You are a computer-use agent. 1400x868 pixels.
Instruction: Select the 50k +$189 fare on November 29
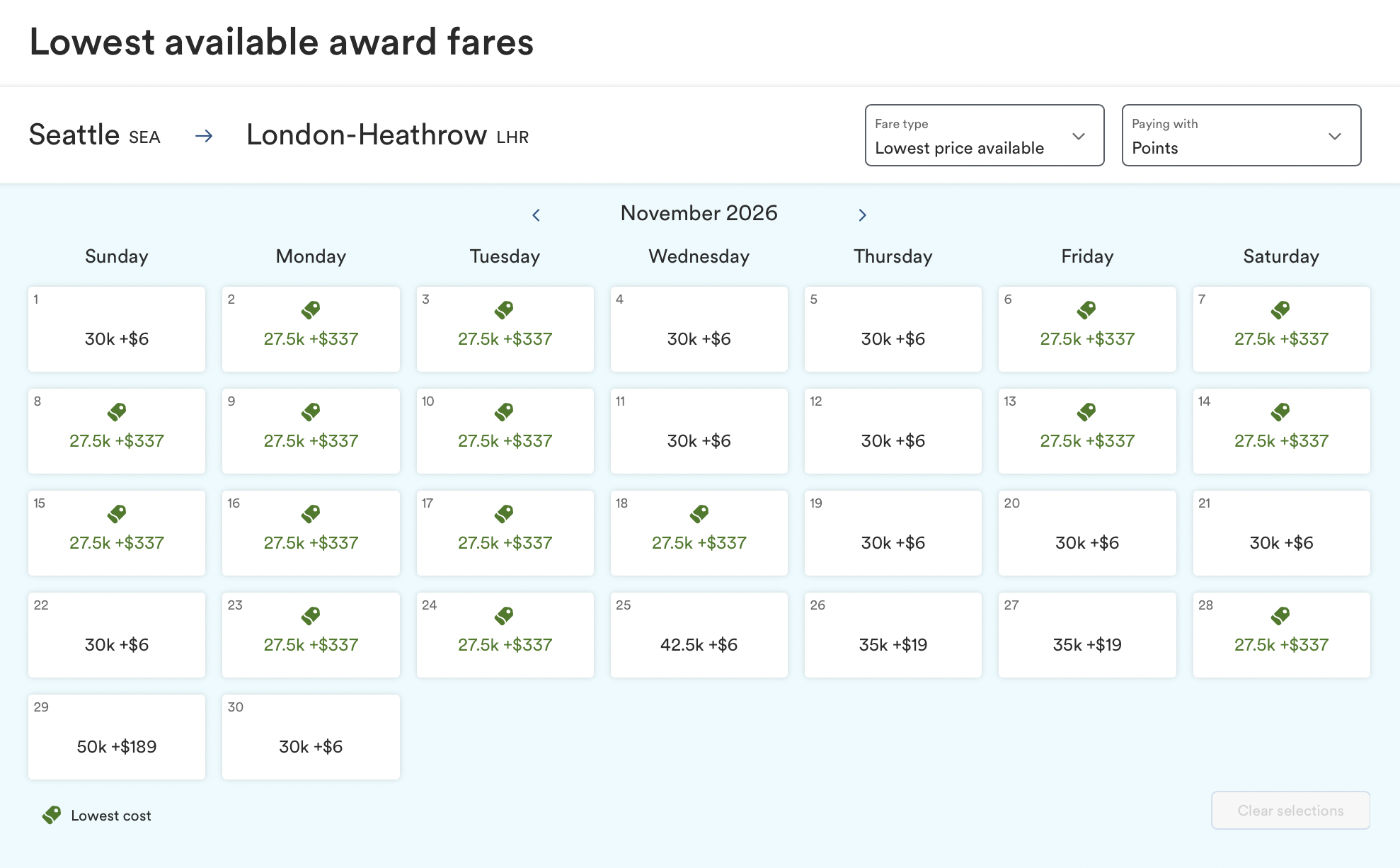(116, 736)
